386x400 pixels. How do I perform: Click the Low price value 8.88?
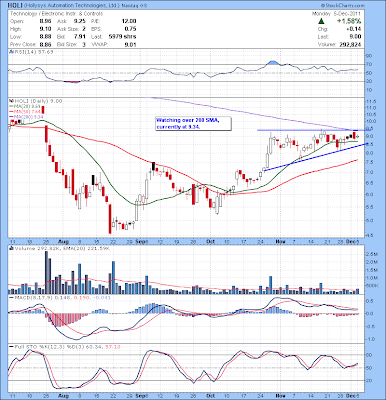(x=44, y=37)
